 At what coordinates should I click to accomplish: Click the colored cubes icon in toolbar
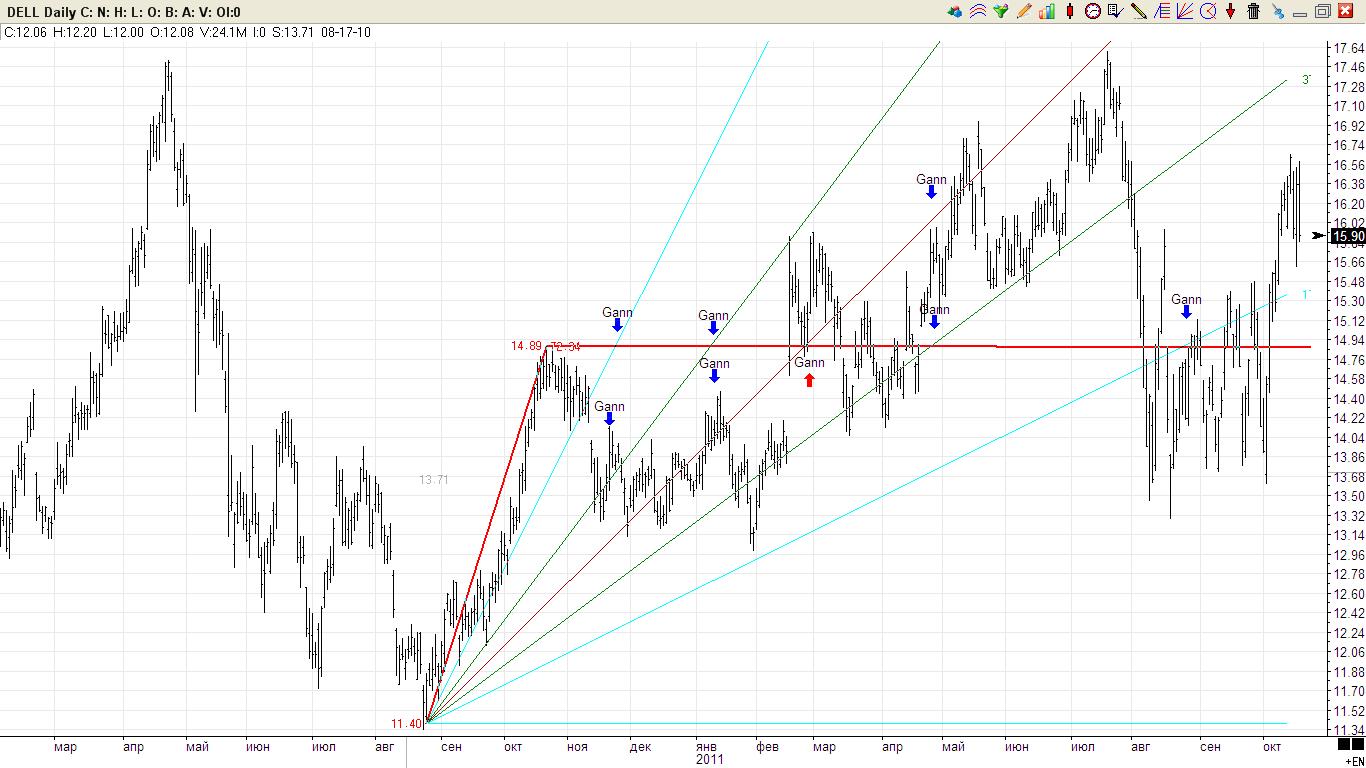(x=955, y=11)
